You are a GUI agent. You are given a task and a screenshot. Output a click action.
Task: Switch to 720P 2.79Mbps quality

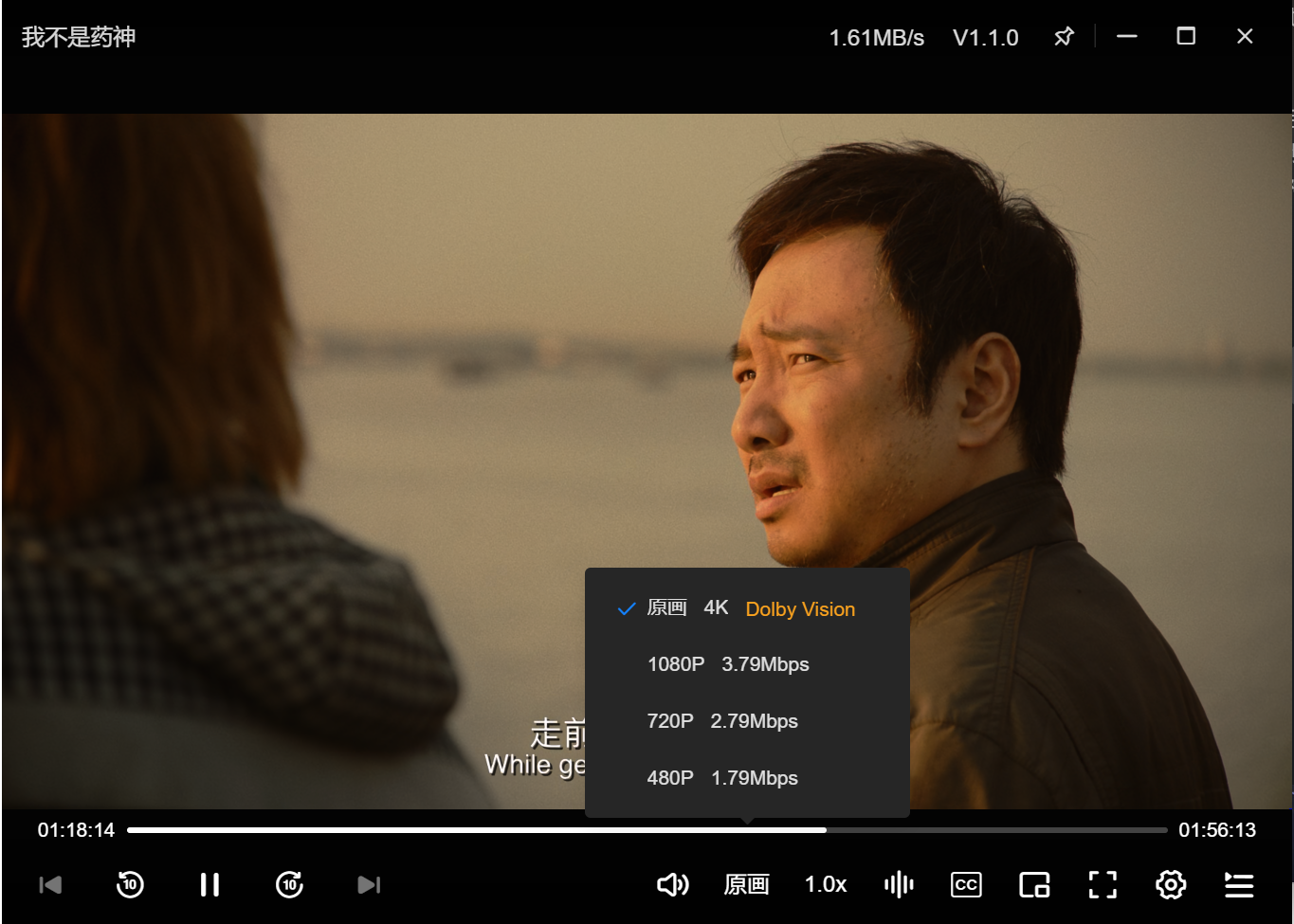pyautogui.click(x=747, y=721)
